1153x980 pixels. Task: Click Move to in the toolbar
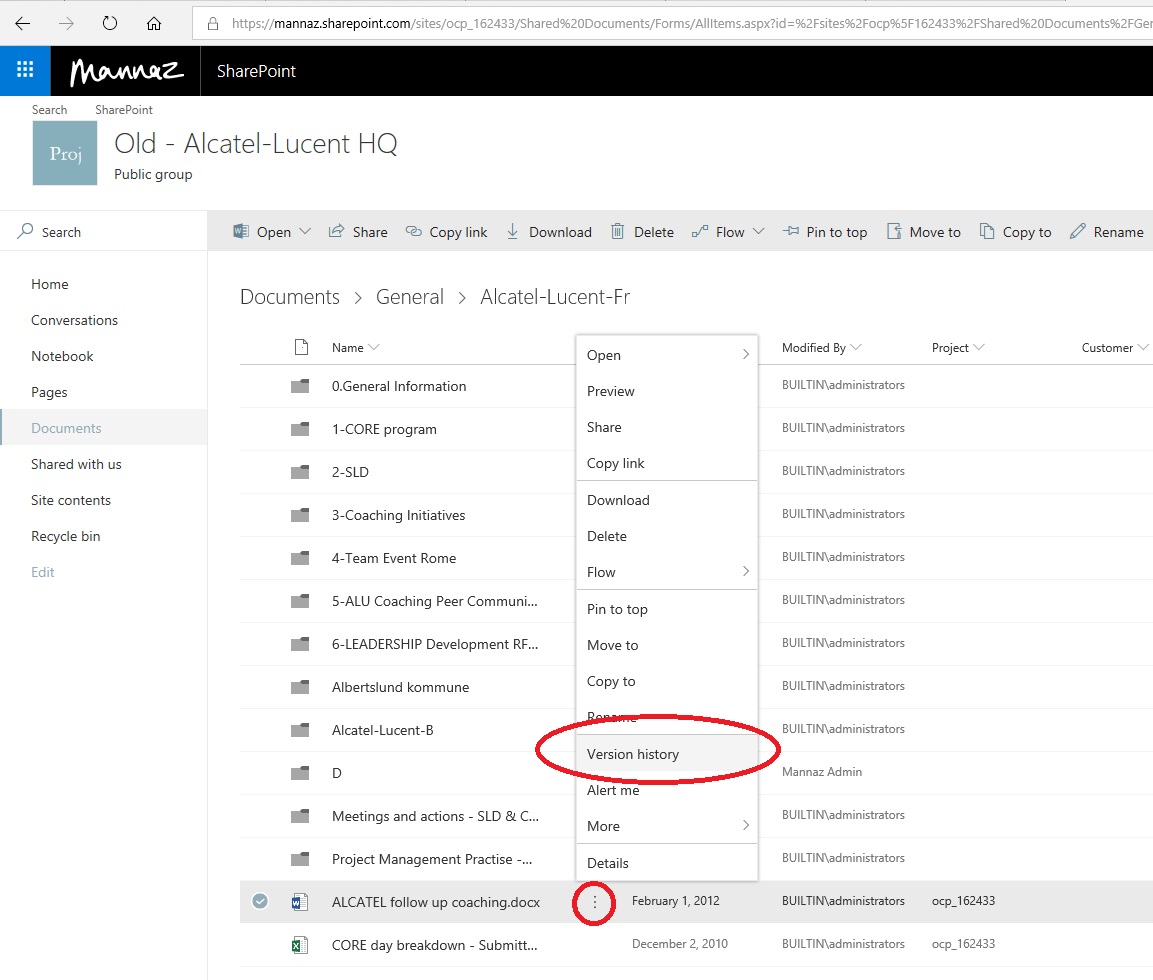(x=924, y=232)
